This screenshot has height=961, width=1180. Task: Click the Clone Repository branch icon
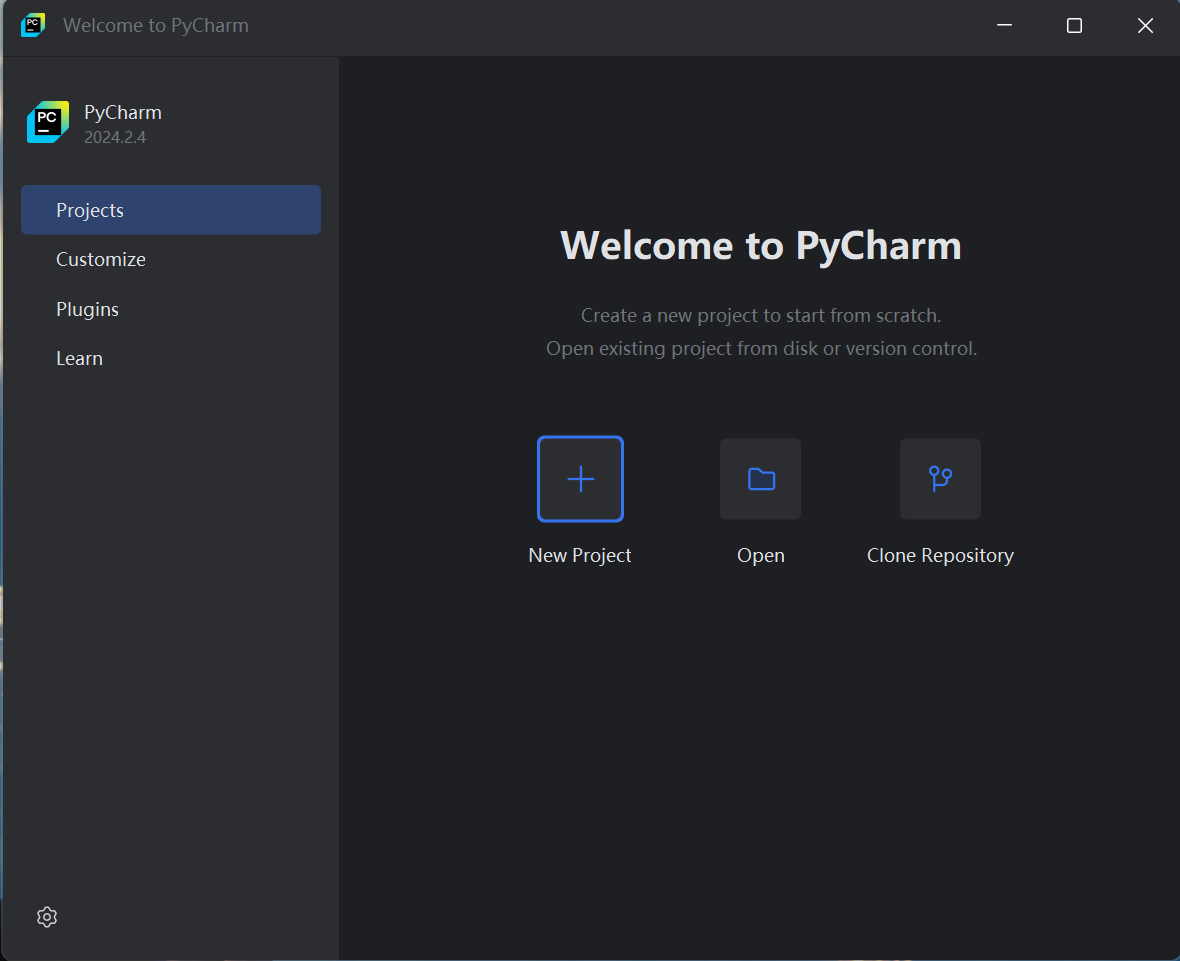[941, 479]
